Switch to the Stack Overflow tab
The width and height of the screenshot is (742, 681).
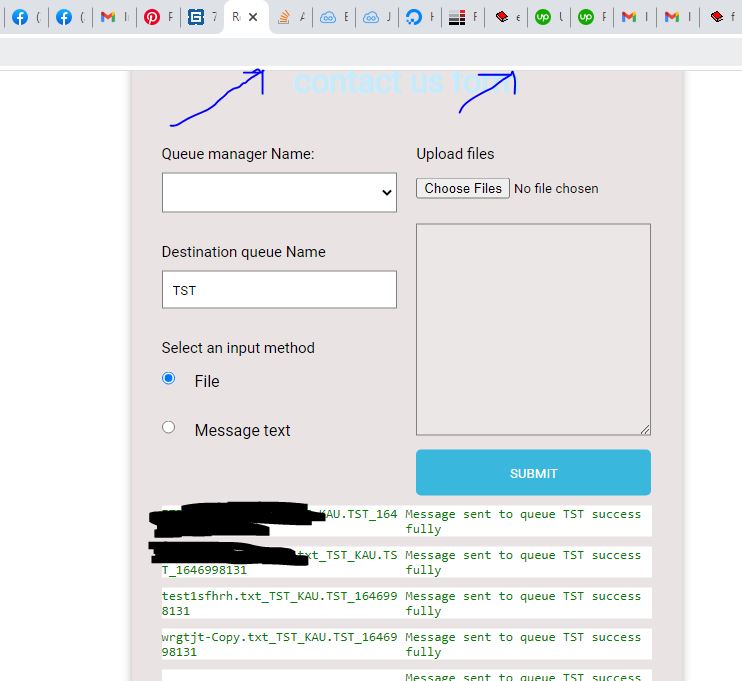tap(291, 18)
